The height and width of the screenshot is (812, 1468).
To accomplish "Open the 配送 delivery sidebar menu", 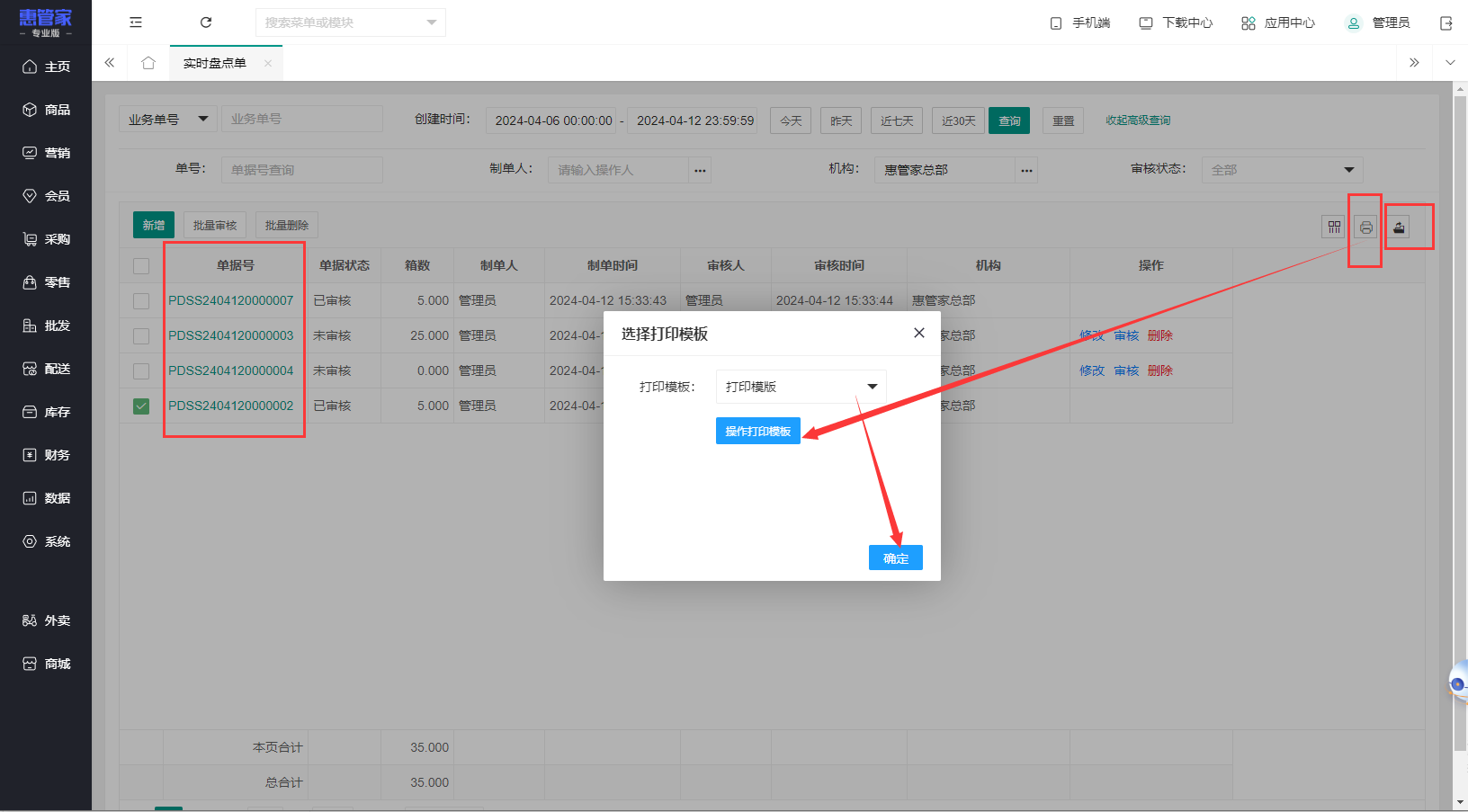I will point(46,369).
